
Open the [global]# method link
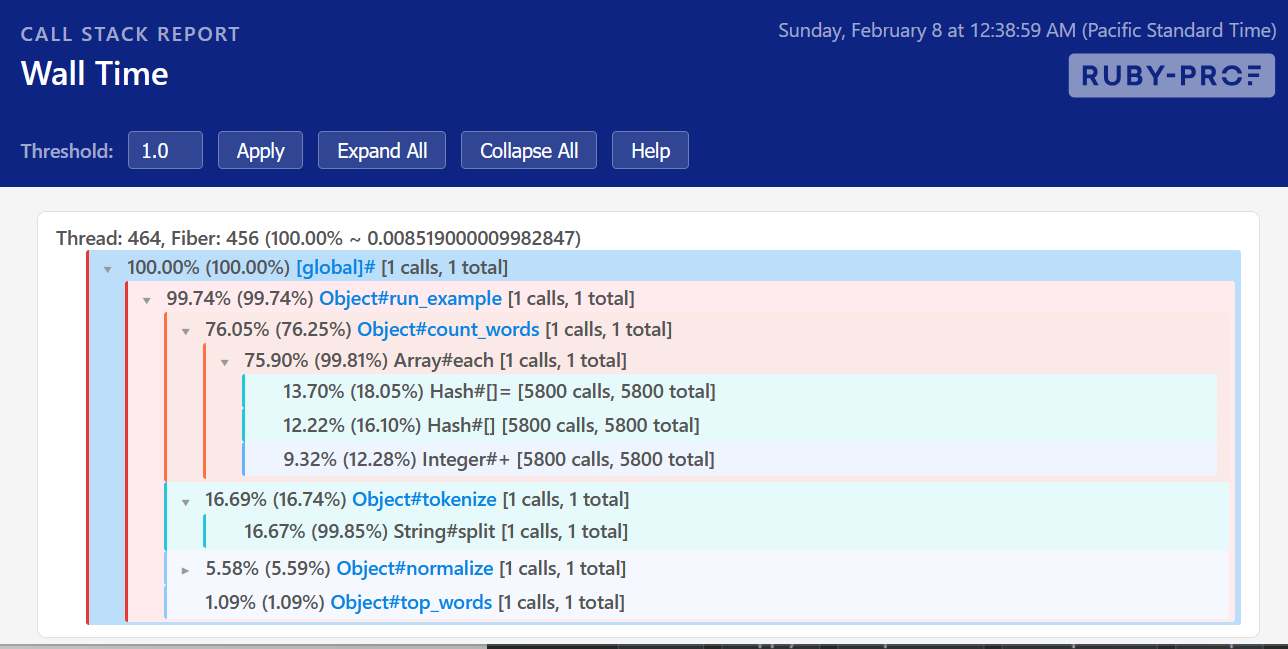click(x=334, y=267)
